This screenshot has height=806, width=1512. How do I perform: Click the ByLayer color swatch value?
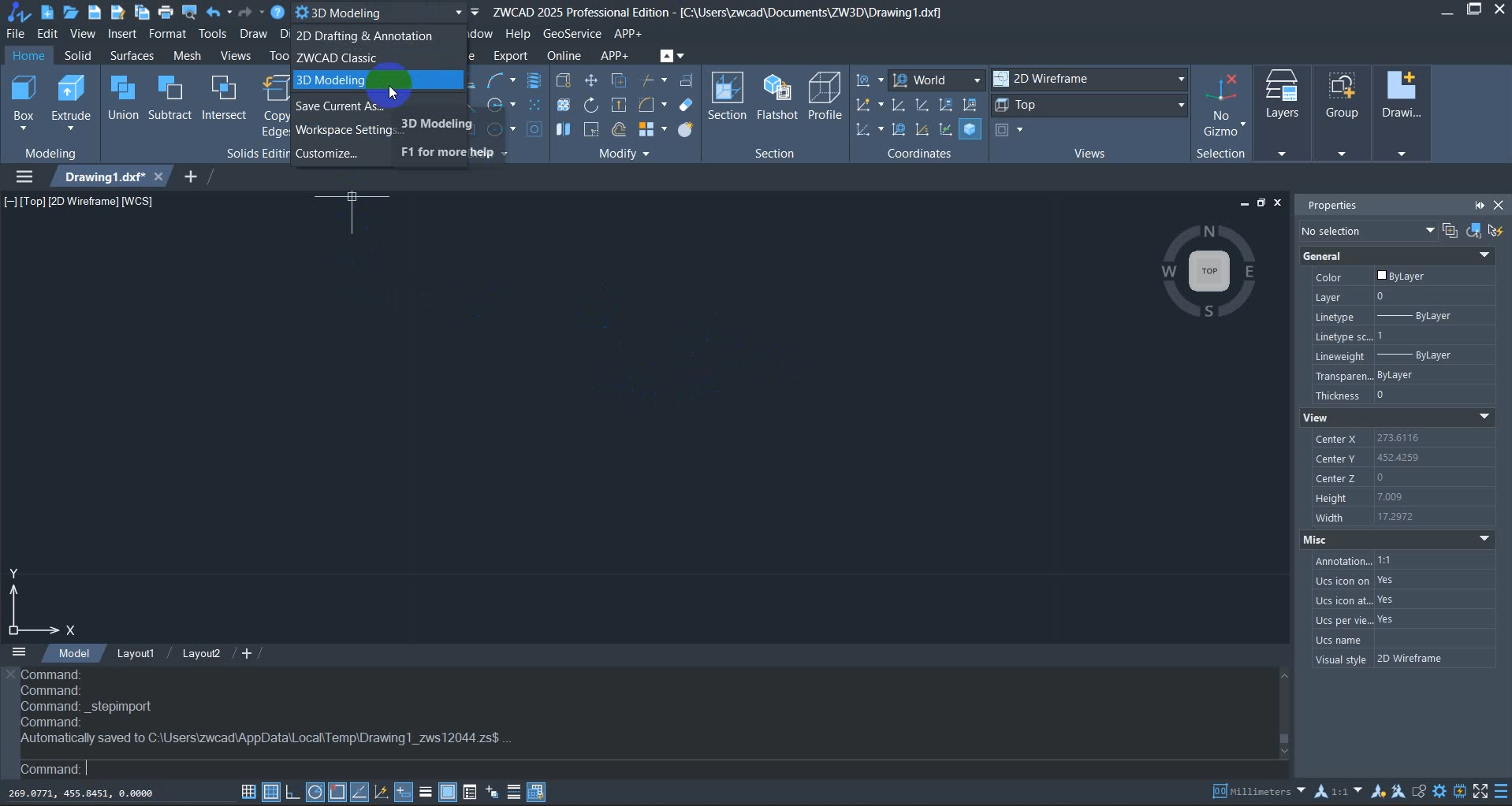point(1382,276)
